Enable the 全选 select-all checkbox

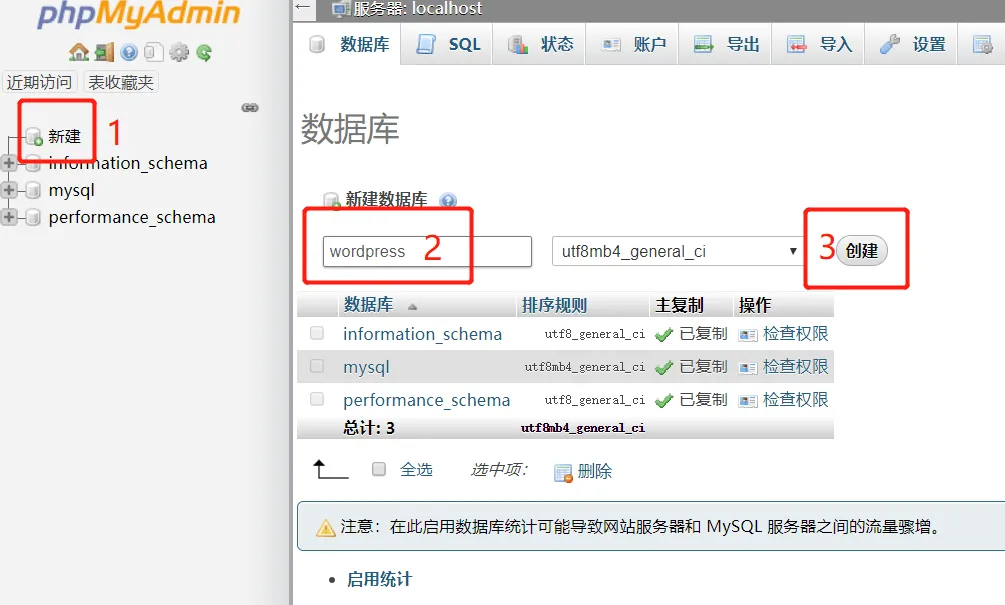coord(377,470)
